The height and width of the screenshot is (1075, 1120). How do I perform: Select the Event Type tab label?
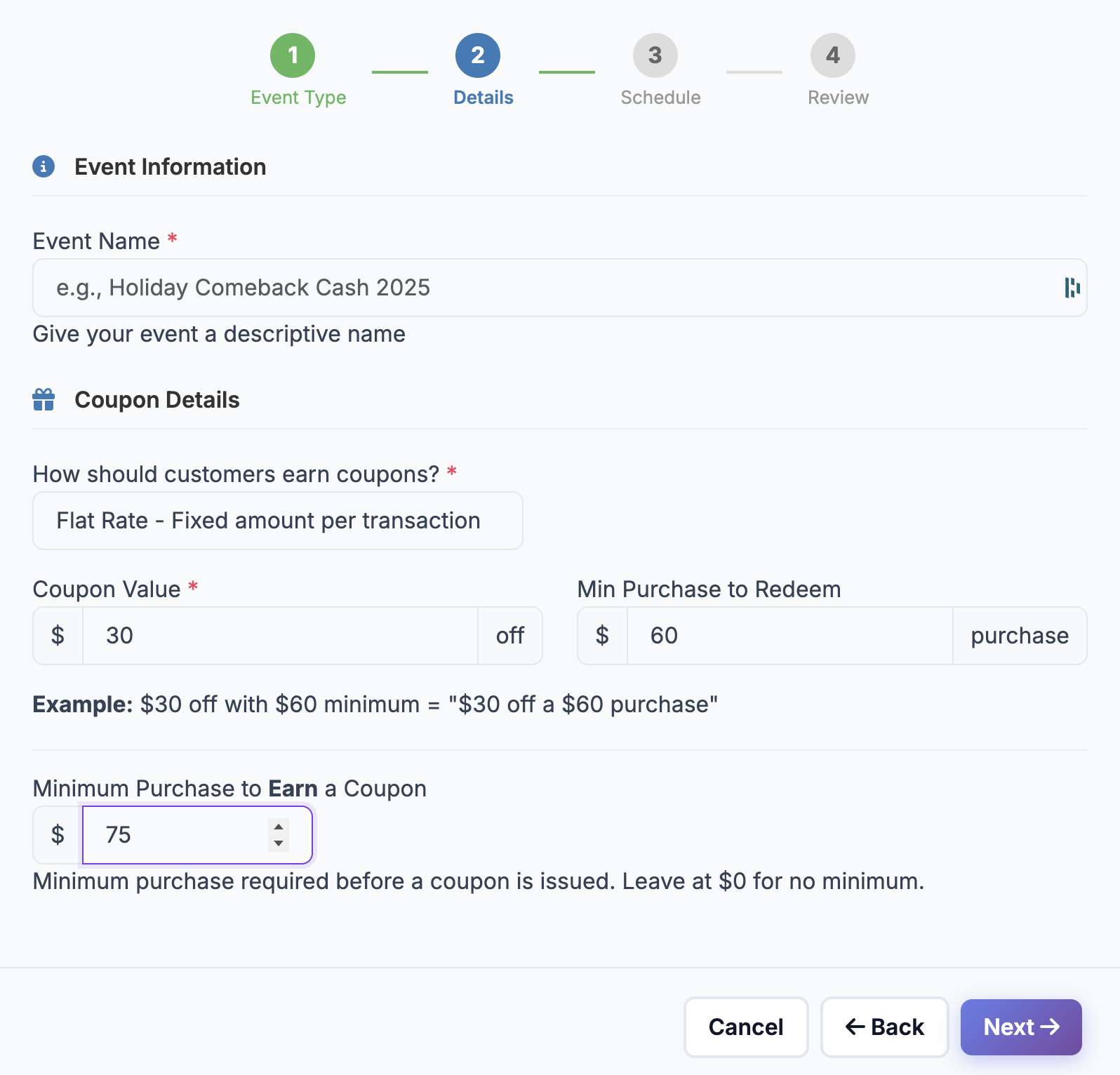click(x=298, y=98)
